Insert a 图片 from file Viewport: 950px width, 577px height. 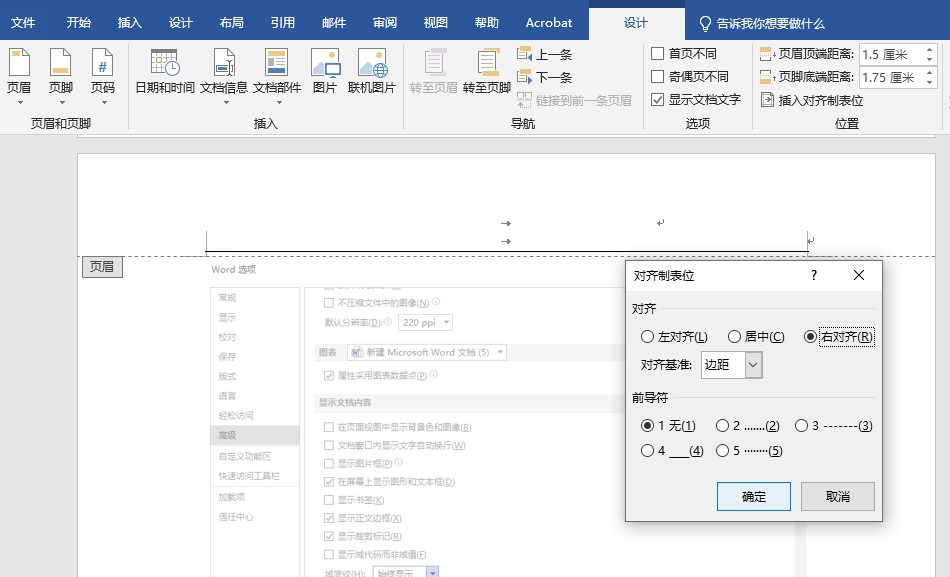click(325, 74)
